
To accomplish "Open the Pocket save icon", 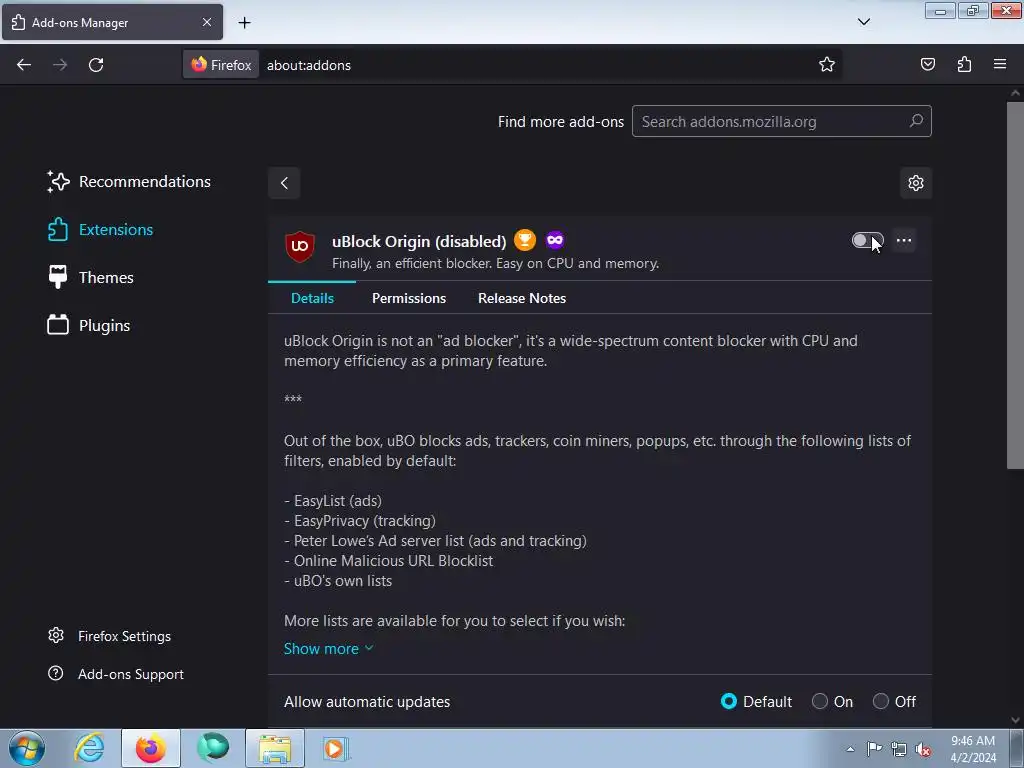I will pos(928,64).
